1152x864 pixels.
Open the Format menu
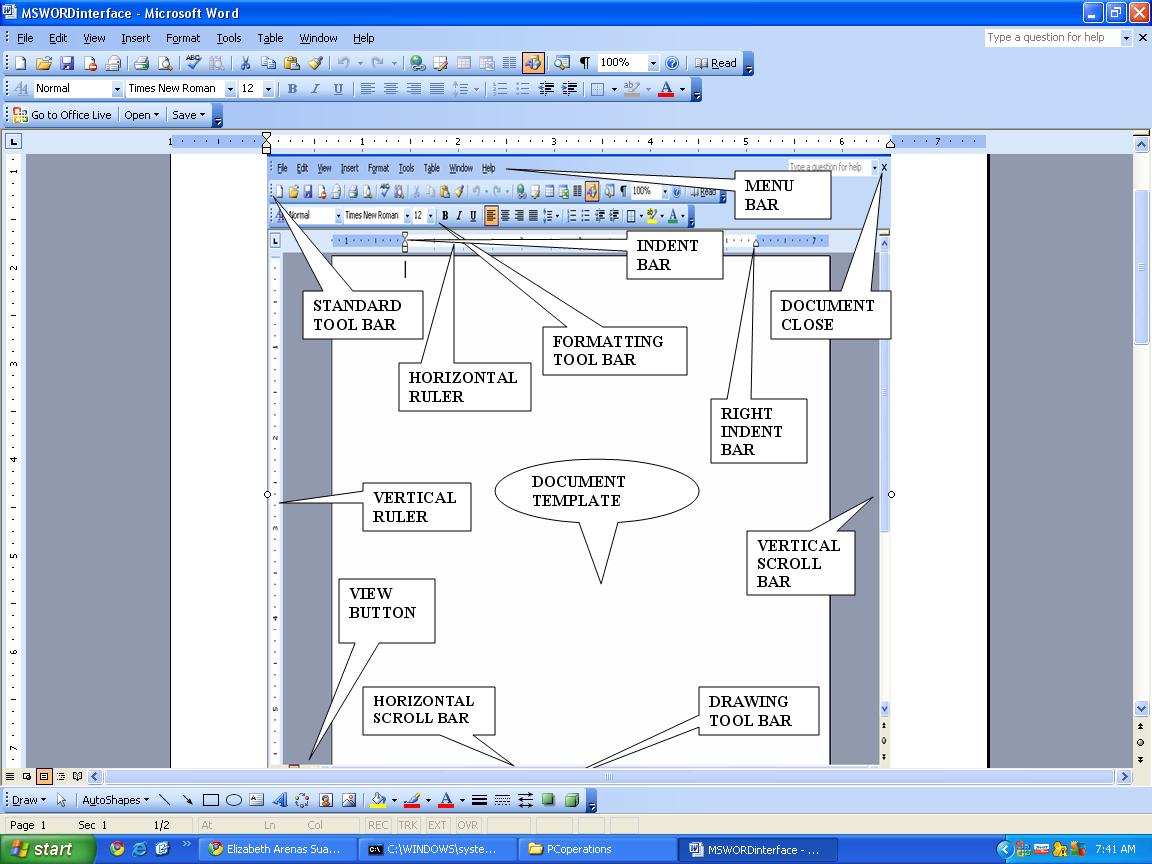click(x=183, y=38)
